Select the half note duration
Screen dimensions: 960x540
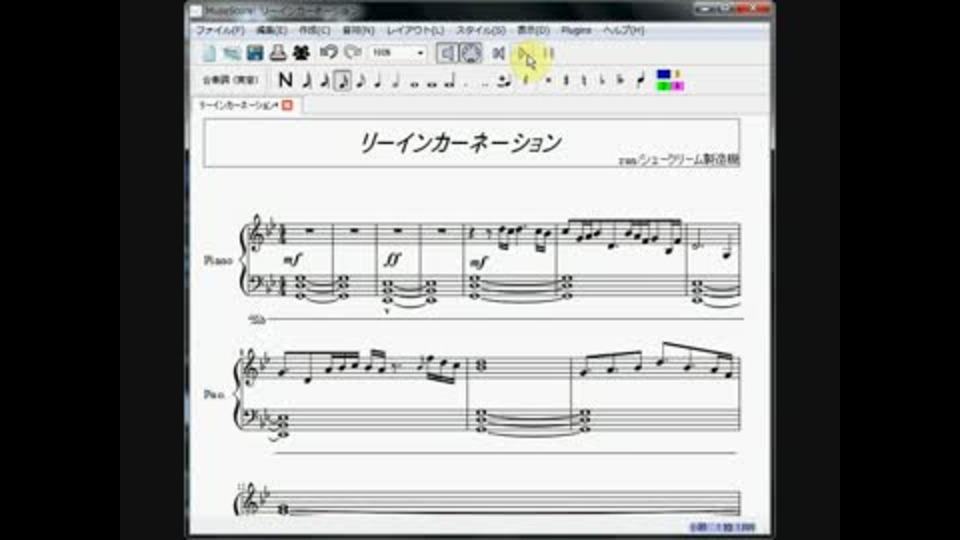tap(396, 80)
